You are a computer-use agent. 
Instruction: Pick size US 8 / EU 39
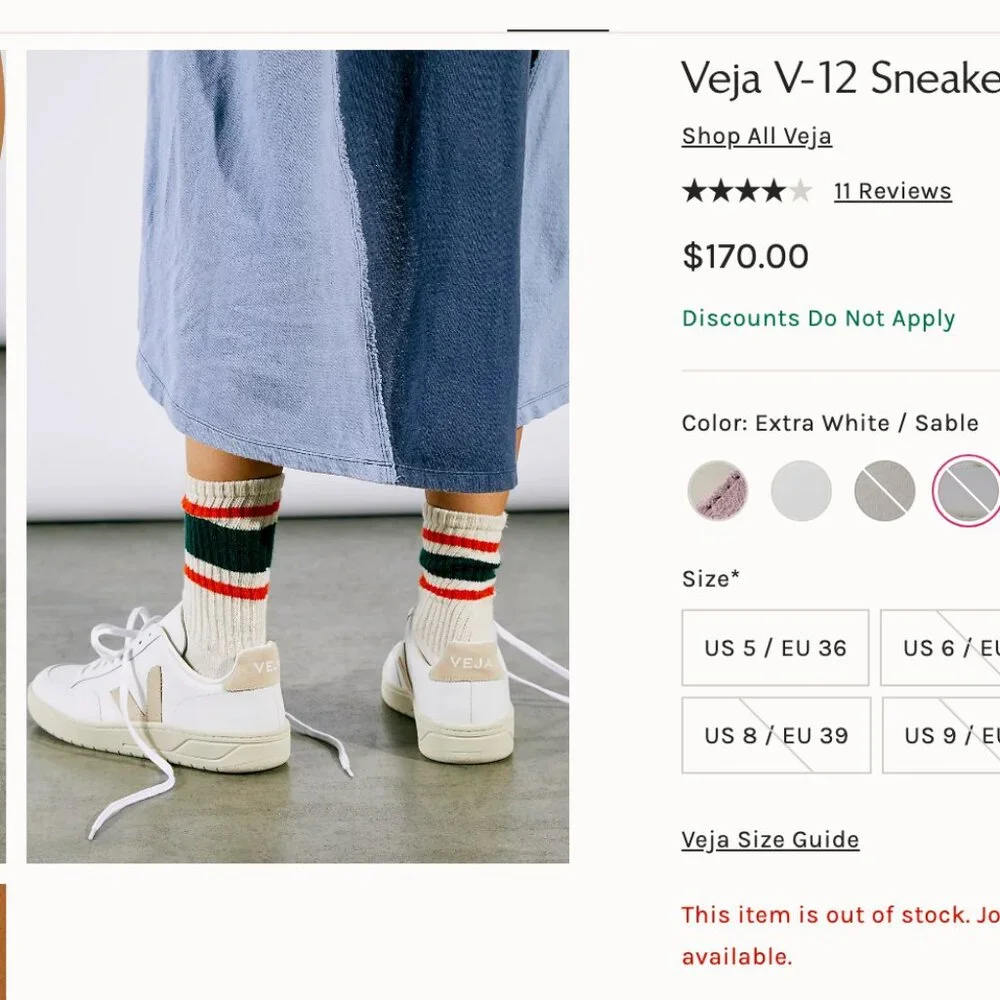(775, 736)
